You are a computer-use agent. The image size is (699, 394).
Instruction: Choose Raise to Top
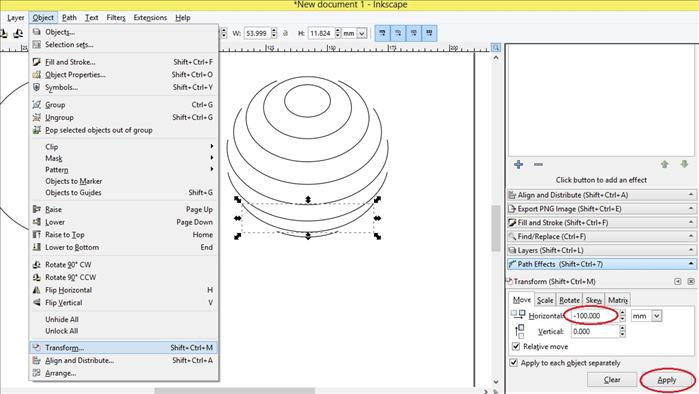pyautogui.click(x=124, y=234)
